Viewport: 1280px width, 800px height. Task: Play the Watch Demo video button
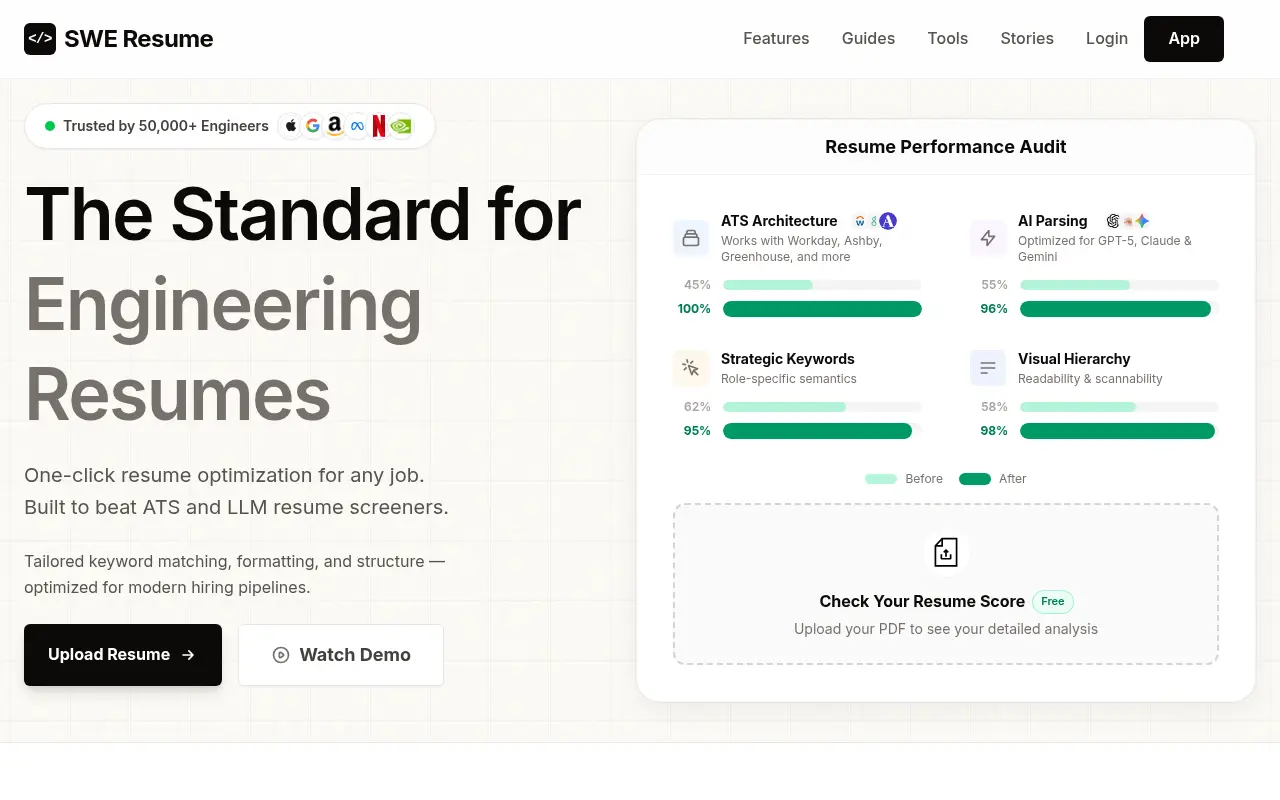pos(341,655)
